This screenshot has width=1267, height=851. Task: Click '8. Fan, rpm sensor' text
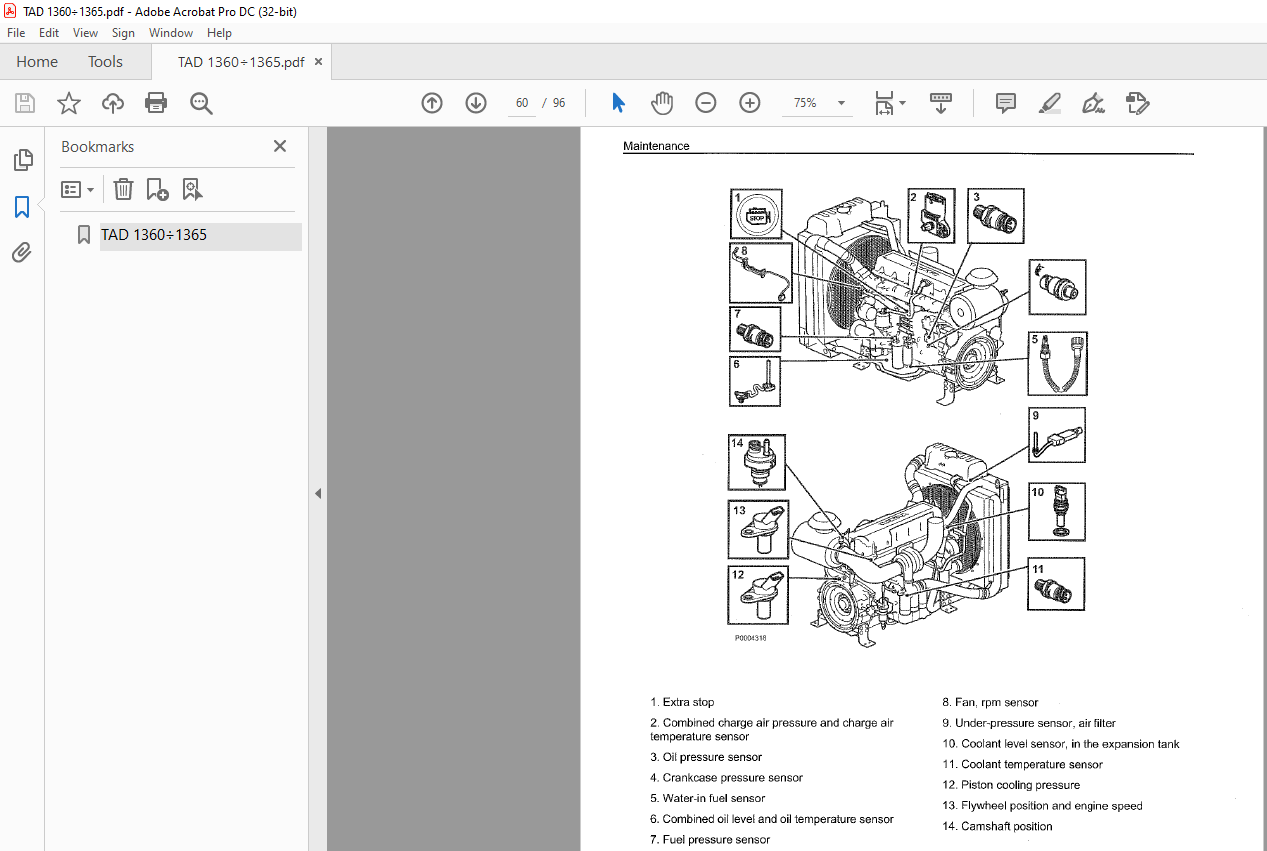pos(990,702)
